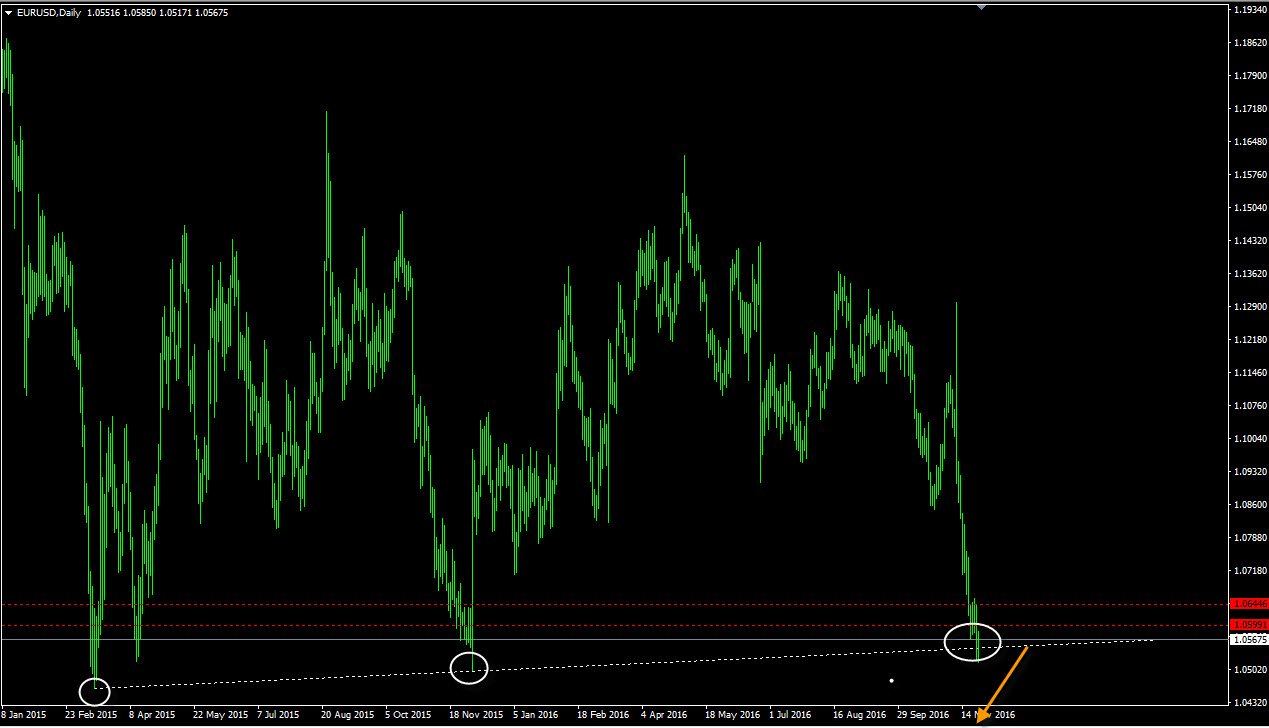
Task: Click the white 1.05675 current price label
Action: coord(1249,639)
